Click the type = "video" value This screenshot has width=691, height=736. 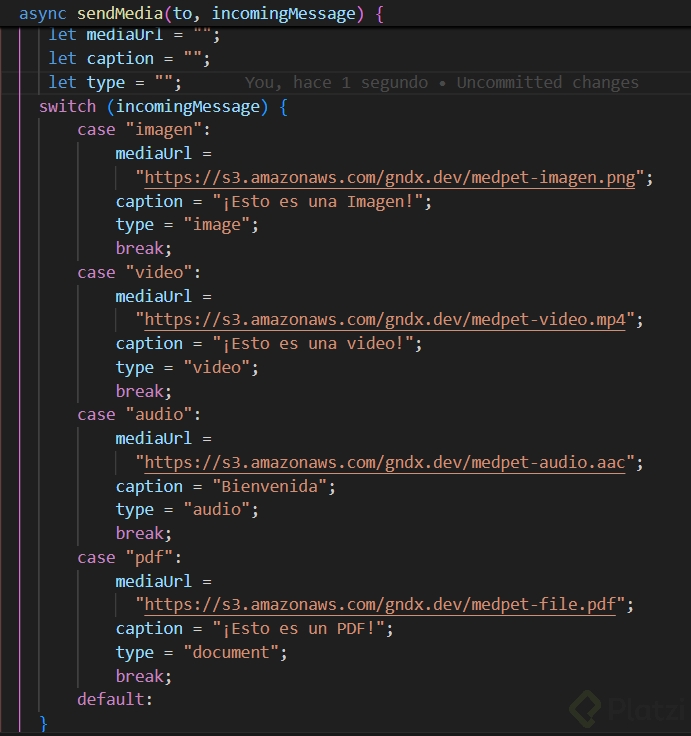tap(217, 368)
